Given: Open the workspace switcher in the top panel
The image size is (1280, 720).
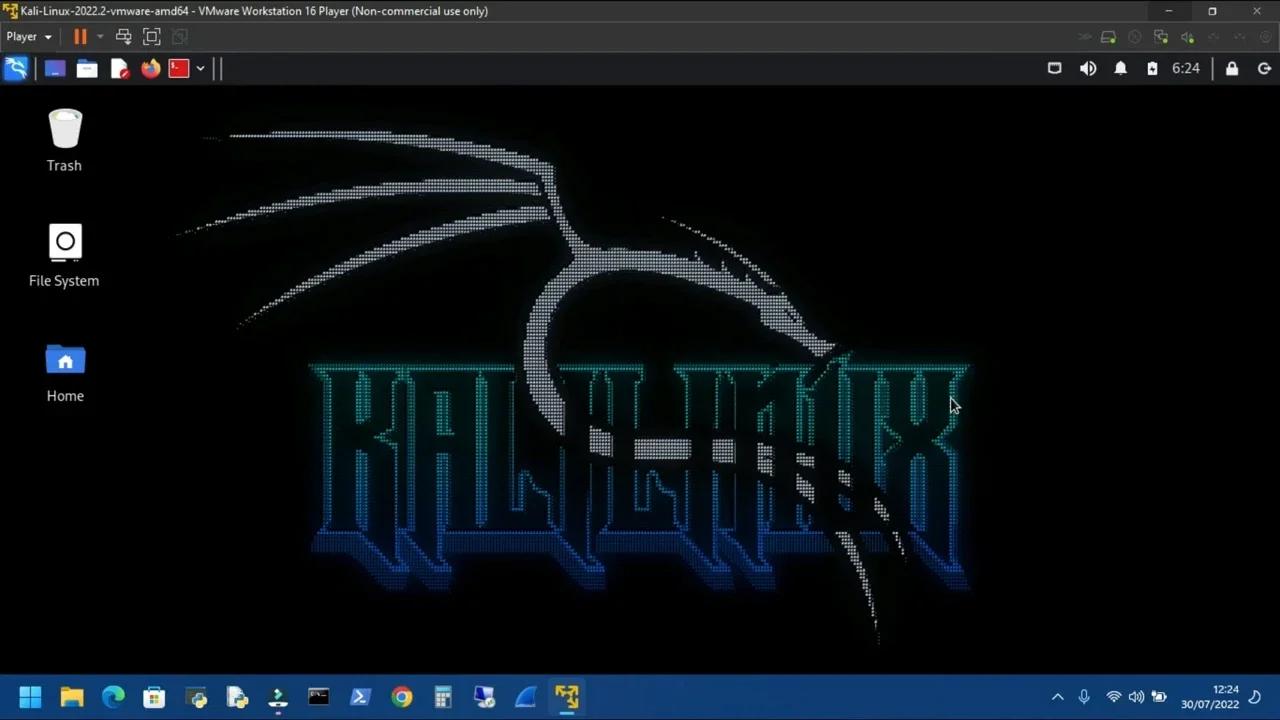Looking at the screenshot, I should pos(1054,68).
